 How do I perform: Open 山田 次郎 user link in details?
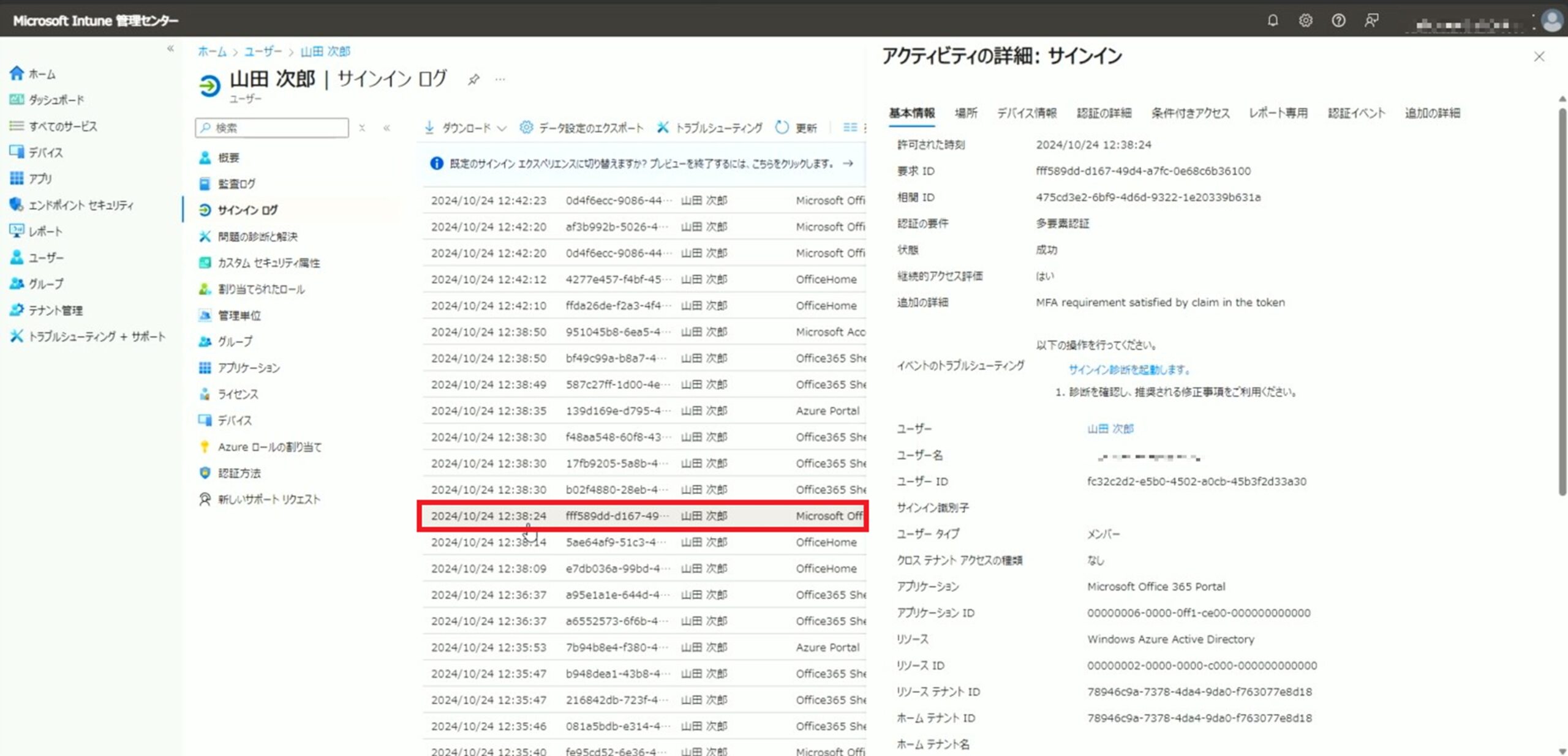point(1110,429)
